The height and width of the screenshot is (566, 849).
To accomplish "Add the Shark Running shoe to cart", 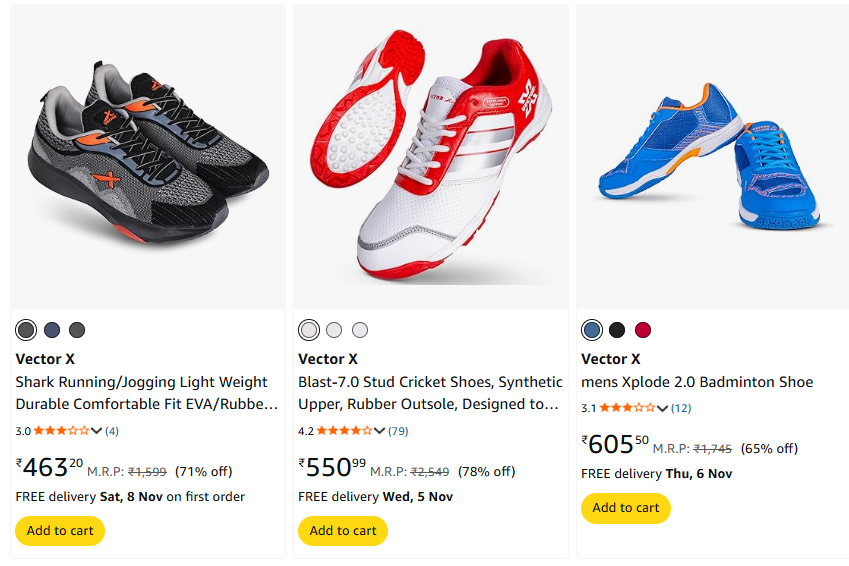I will [60, 531].
